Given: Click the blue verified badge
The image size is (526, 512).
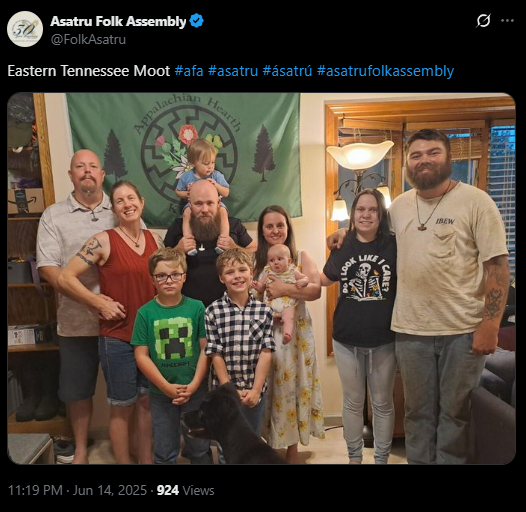Looking at the screenshot, I should pos(196,21).
